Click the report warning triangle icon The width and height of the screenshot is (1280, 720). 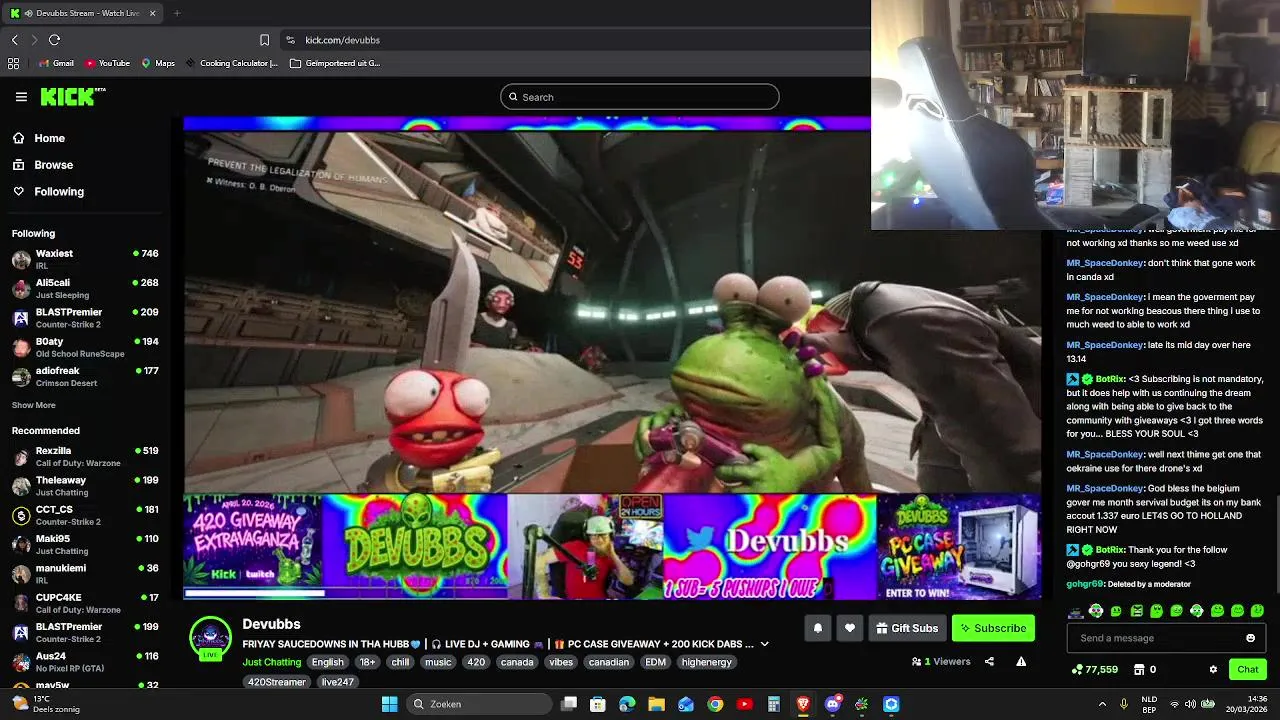pos(1021,661)
